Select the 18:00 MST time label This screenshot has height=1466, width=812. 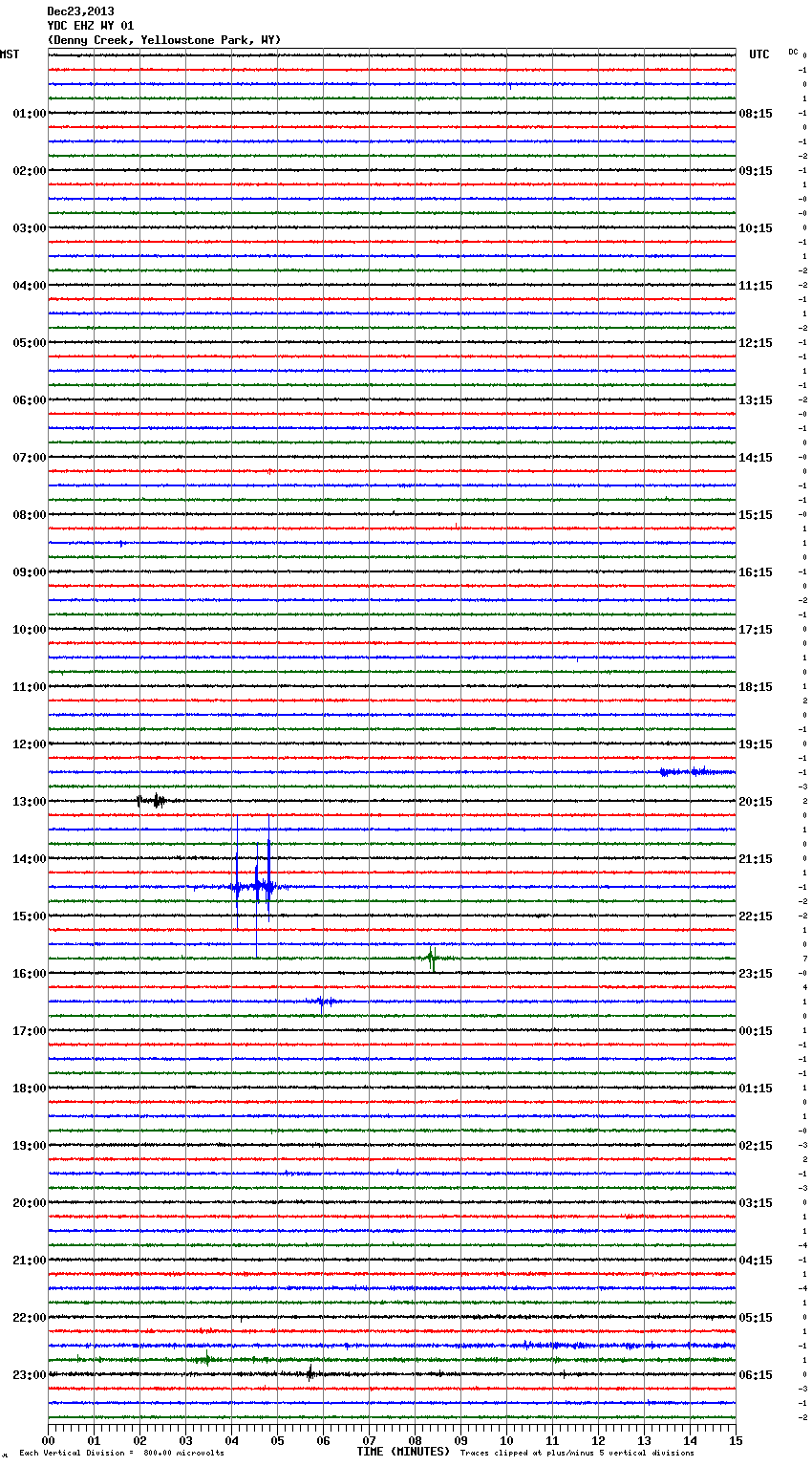point(29,1089)
